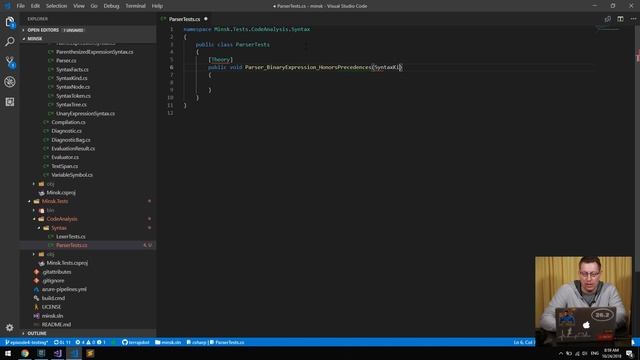This screenshot has width=640, height=360.
Task: Open the Search view in activity bar
Action: point(9,42)
